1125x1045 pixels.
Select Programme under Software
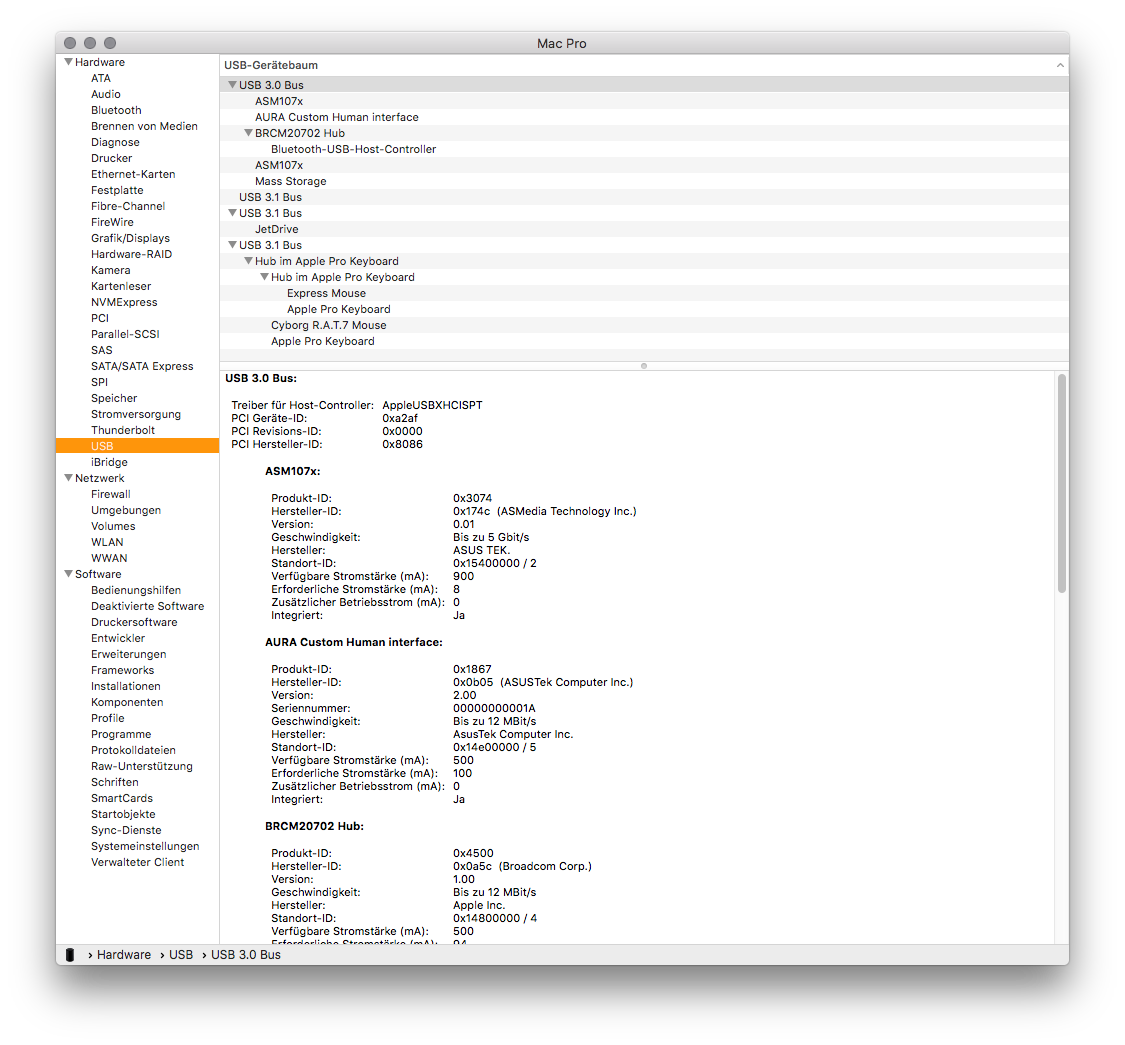click(x=121, y=734)
